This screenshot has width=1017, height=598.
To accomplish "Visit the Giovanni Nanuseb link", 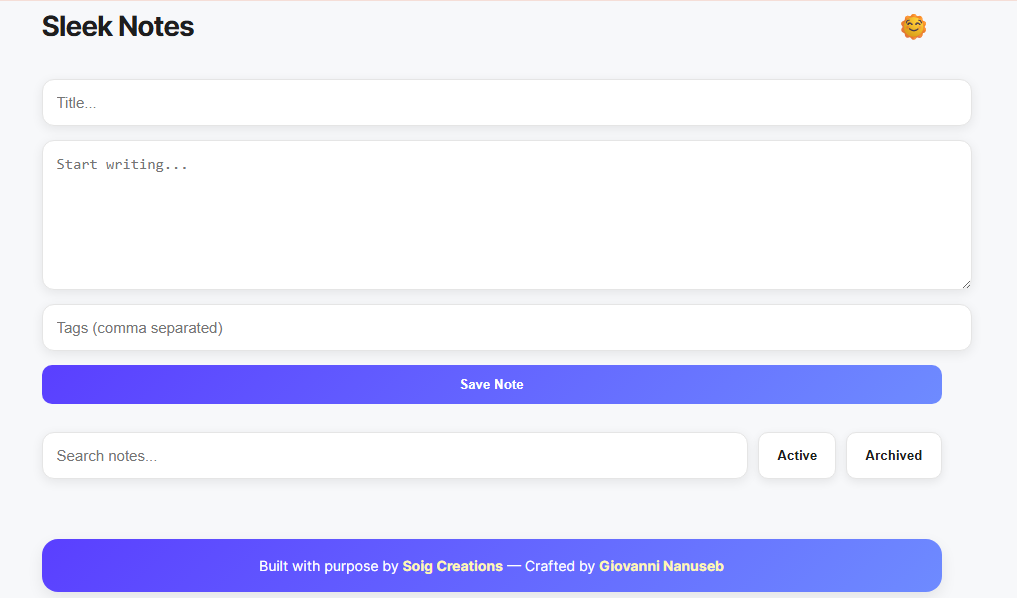I will pyautogui.click(x=661, y=566).
